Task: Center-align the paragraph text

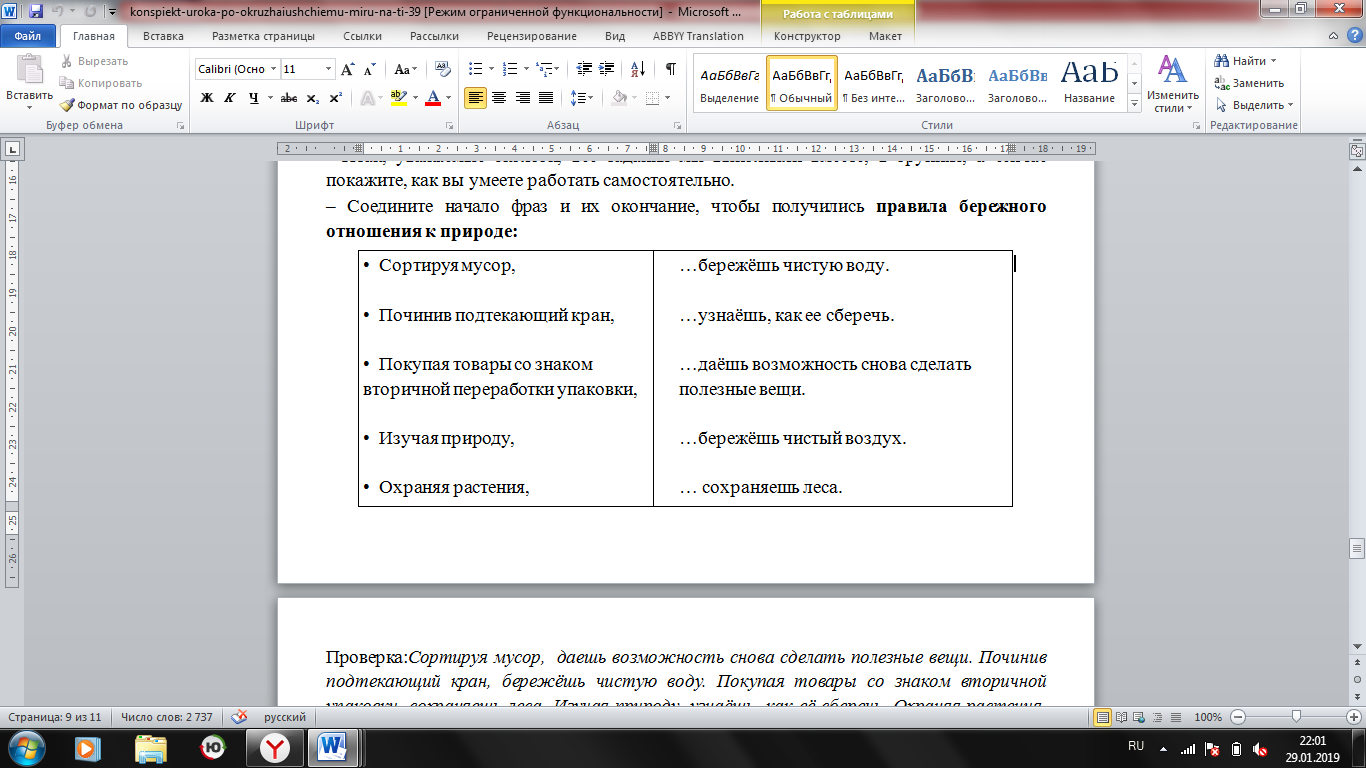Action: (499, 98)
